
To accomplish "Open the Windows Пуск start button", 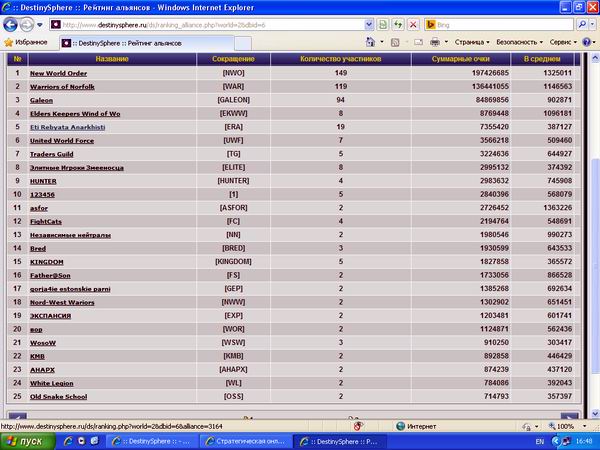I will tap(27, 441).
